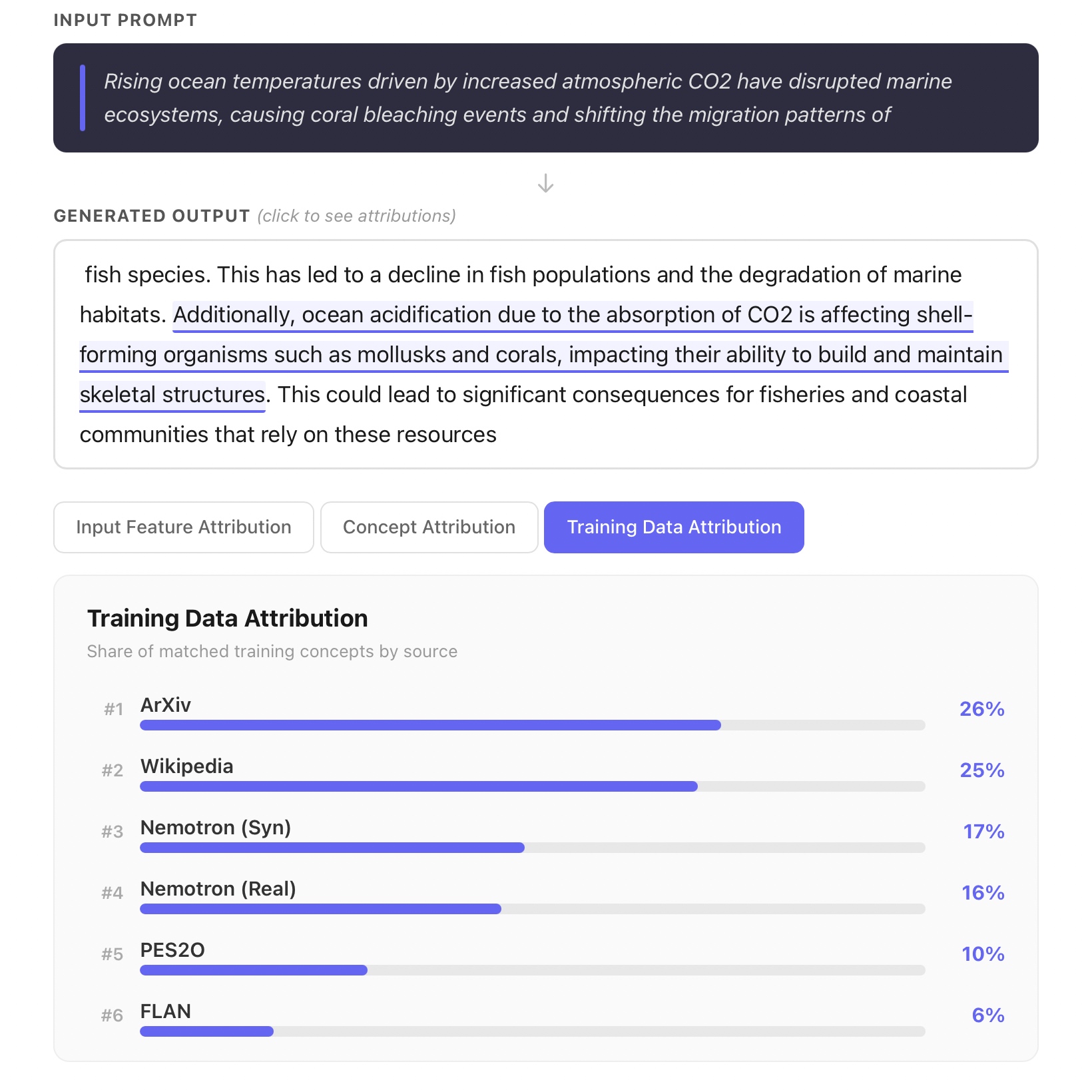
Task: Click the ArXiv source label
Action: [x=166, y=705]
